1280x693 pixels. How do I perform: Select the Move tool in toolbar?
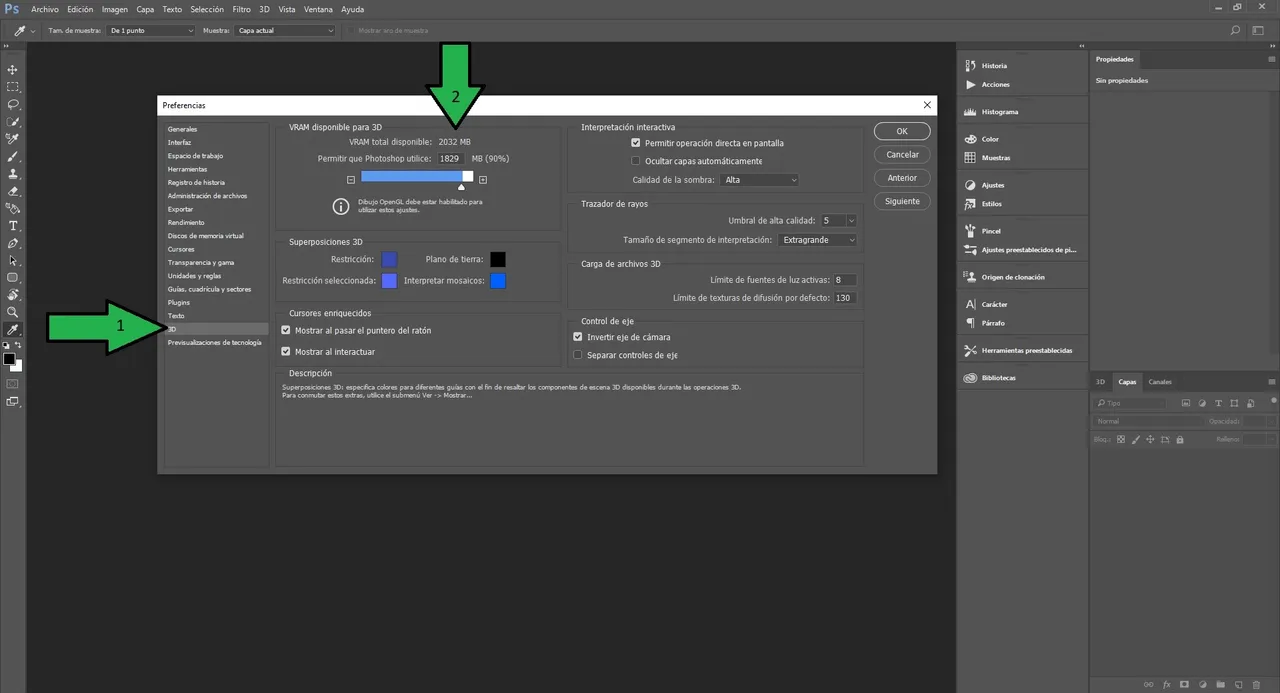13,70
